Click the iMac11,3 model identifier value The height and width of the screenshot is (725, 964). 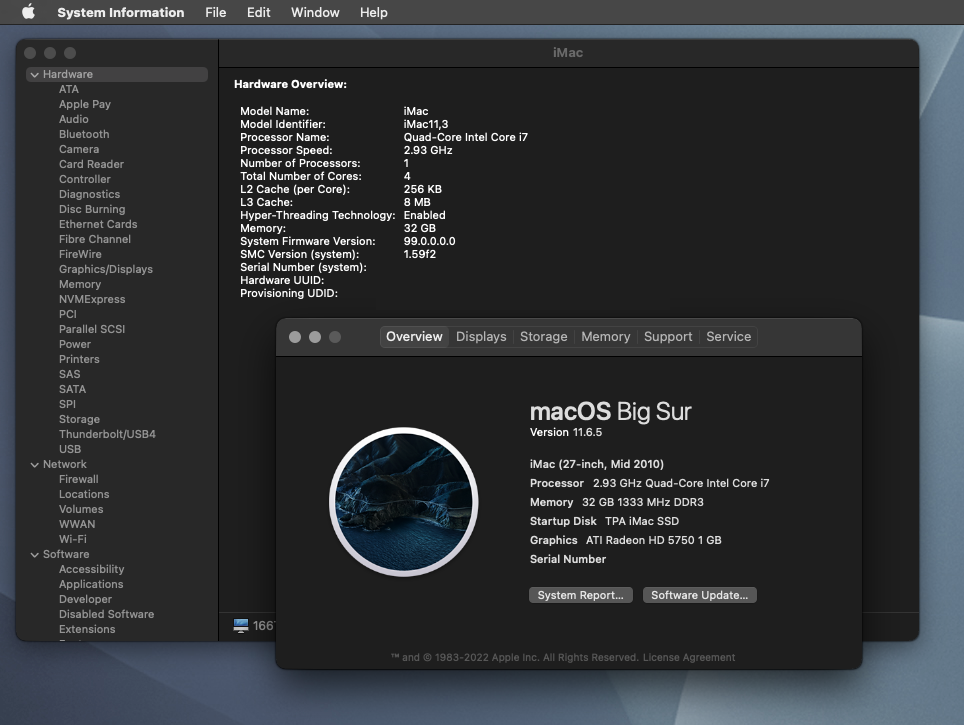coord(425,124)
